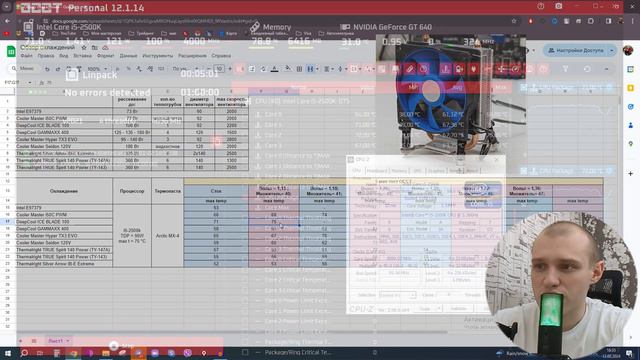Click the Настройки Доступа share button

tap(576, 50)
